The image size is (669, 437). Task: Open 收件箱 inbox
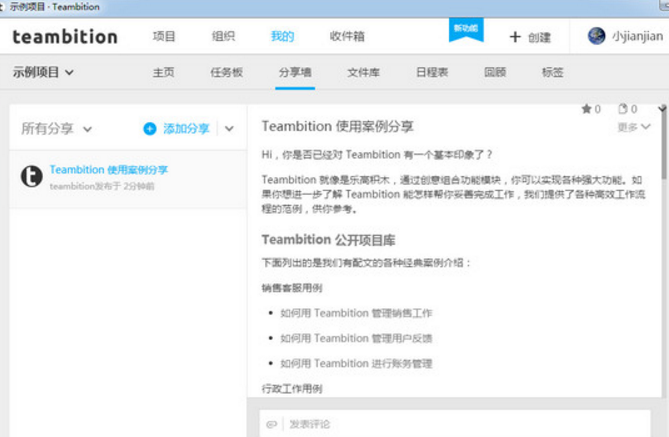(347, 36)
